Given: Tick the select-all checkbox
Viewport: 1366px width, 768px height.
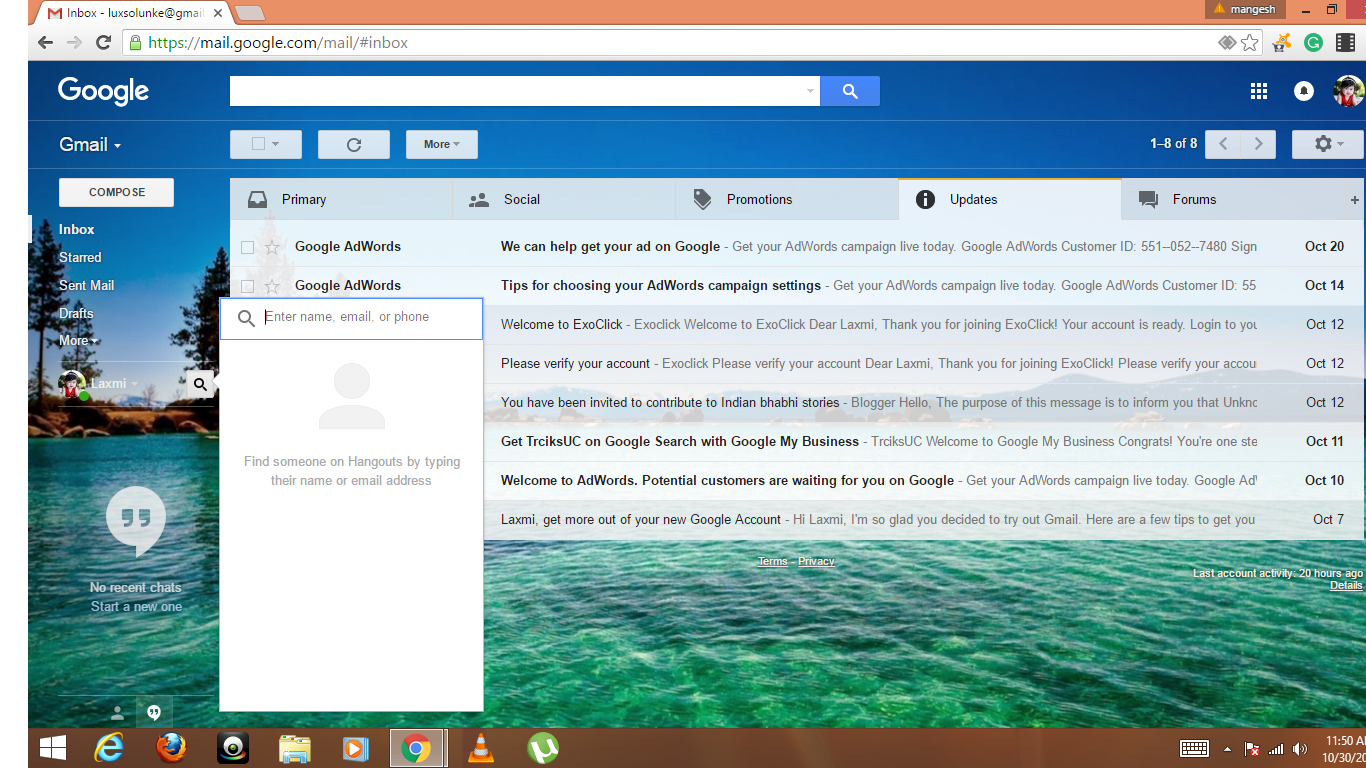Looking at the screenshot, I should 258,144.
